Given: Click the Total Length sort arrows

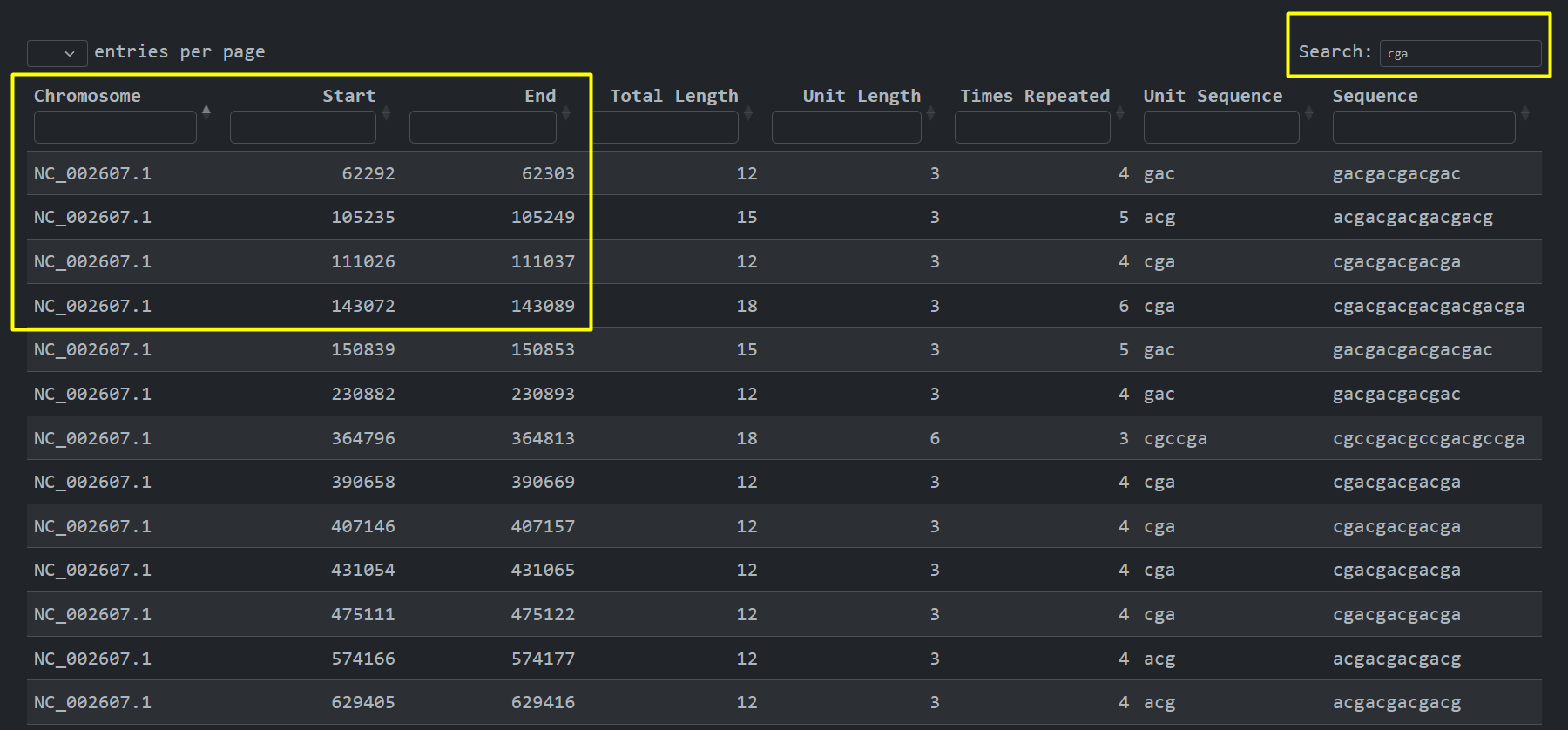Looking at the screenshot, I should 748,112.
